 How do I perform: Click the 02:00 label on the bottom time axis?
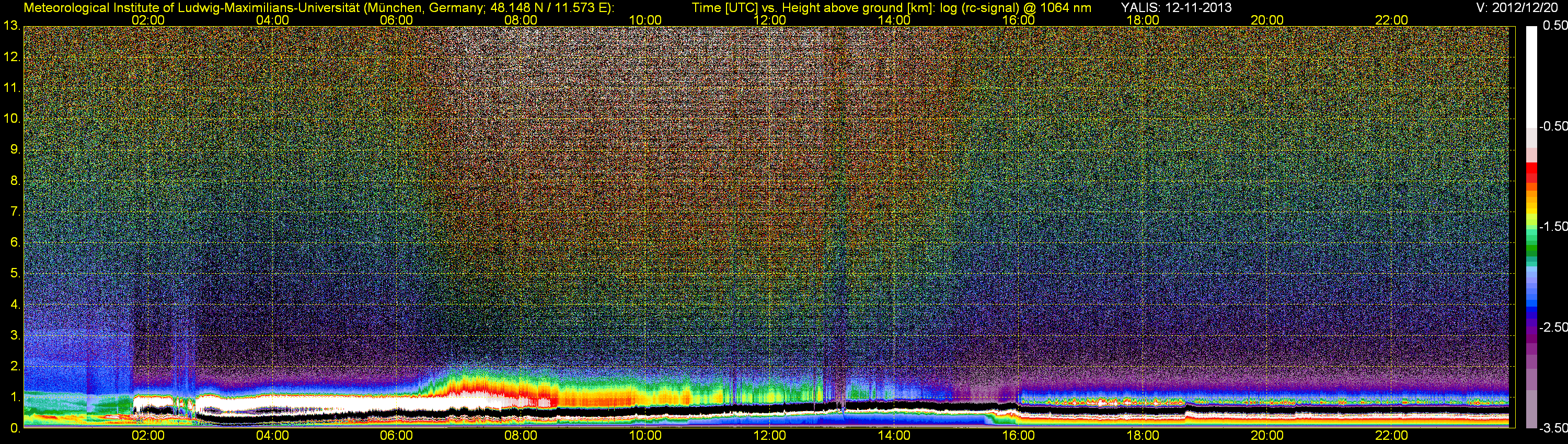(148, 436)
